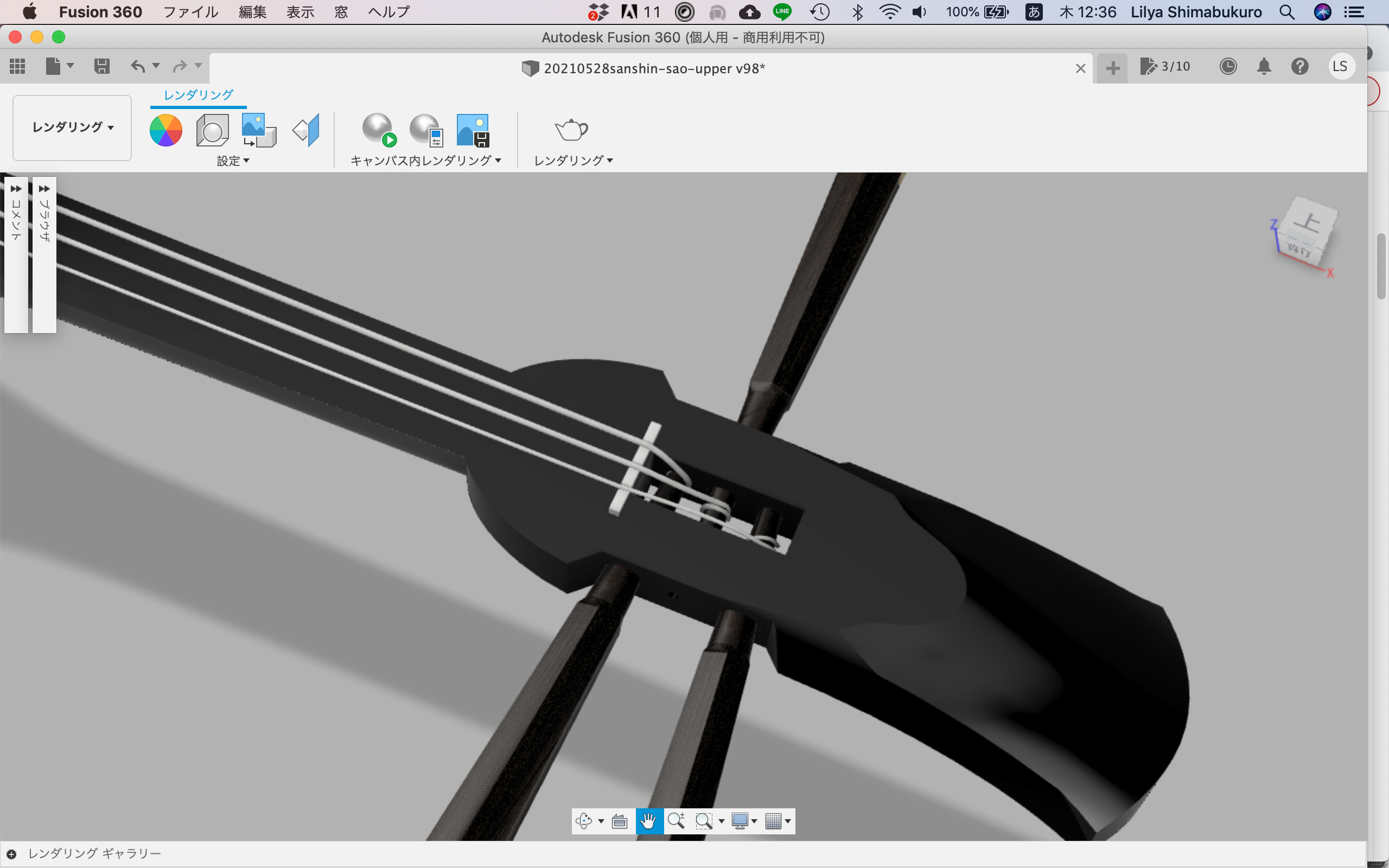This screenshot has height=868, width=1389.
Task: Open the ヘルプ menu
Action: pyautogui.click(x=388, y=12)
